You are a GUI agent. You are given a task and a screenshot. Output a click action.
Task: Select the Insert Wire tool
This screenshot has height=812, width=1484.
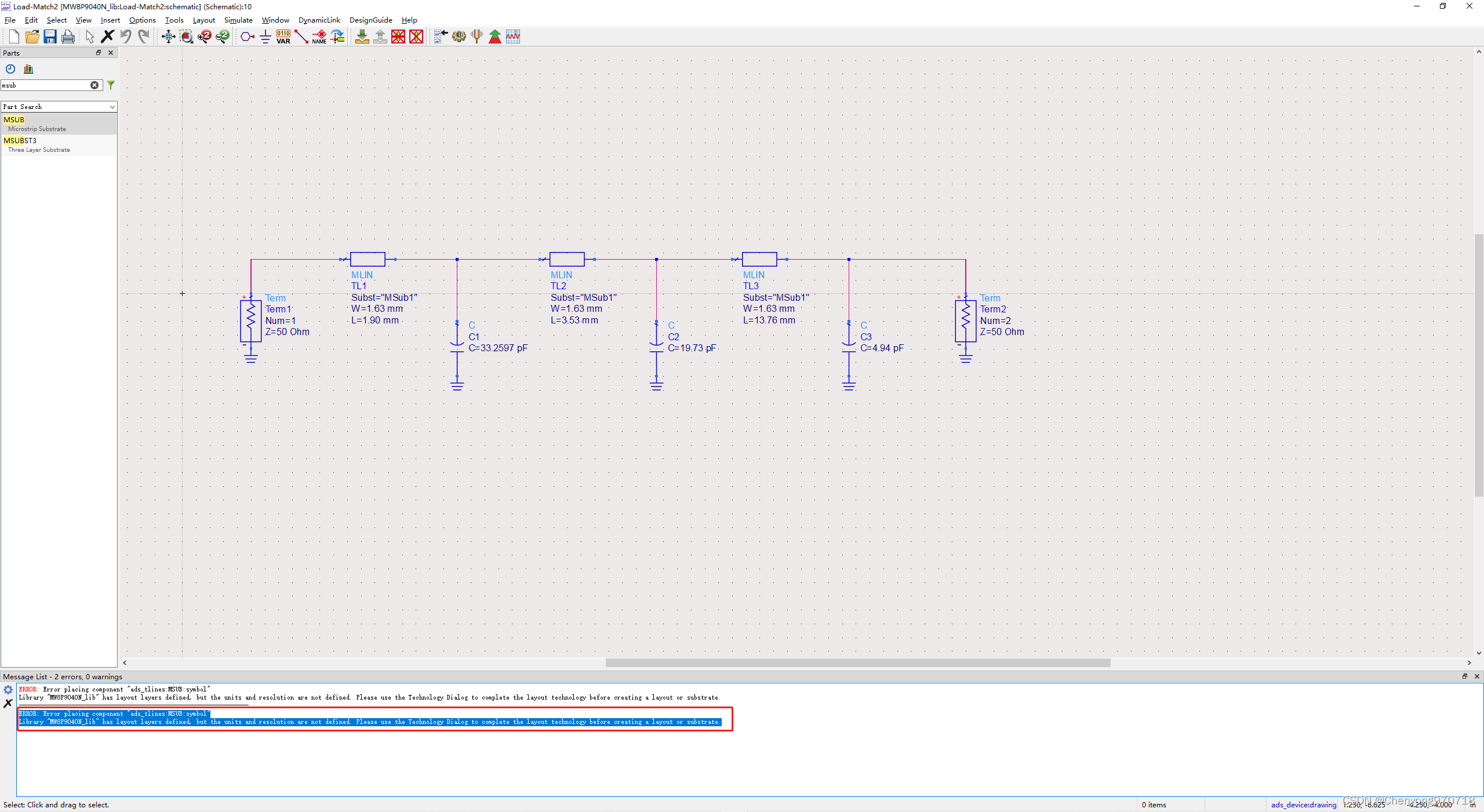click(301, 37)
